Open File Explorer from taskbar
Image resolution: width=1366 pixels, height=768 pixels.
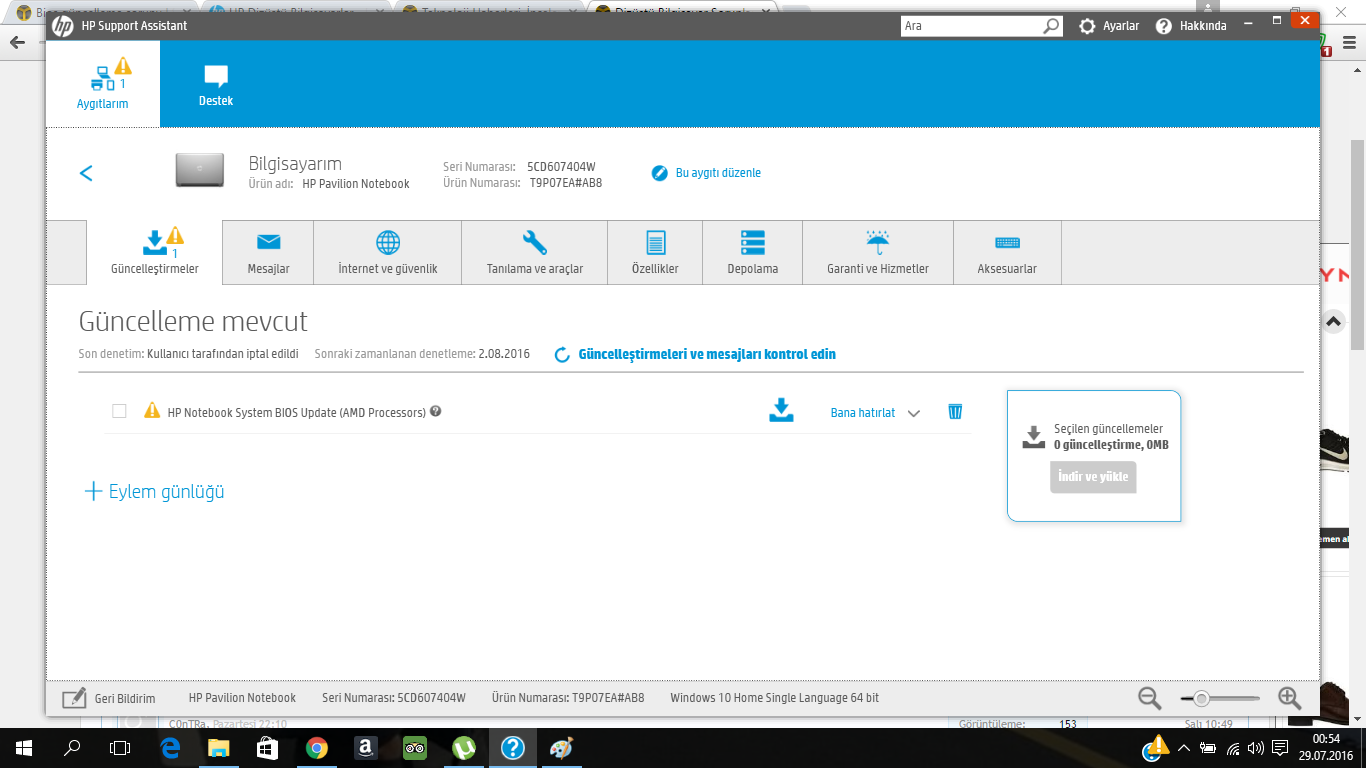tap(219, 747)
